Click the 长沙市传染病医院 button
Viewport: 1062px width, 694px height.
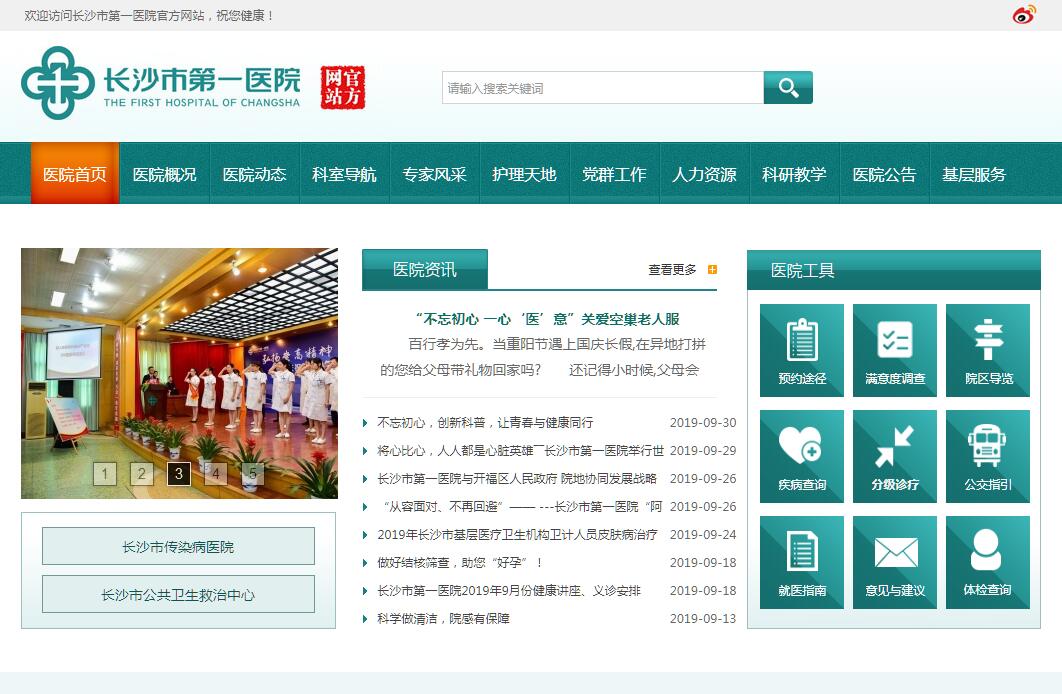click(178, 547)
